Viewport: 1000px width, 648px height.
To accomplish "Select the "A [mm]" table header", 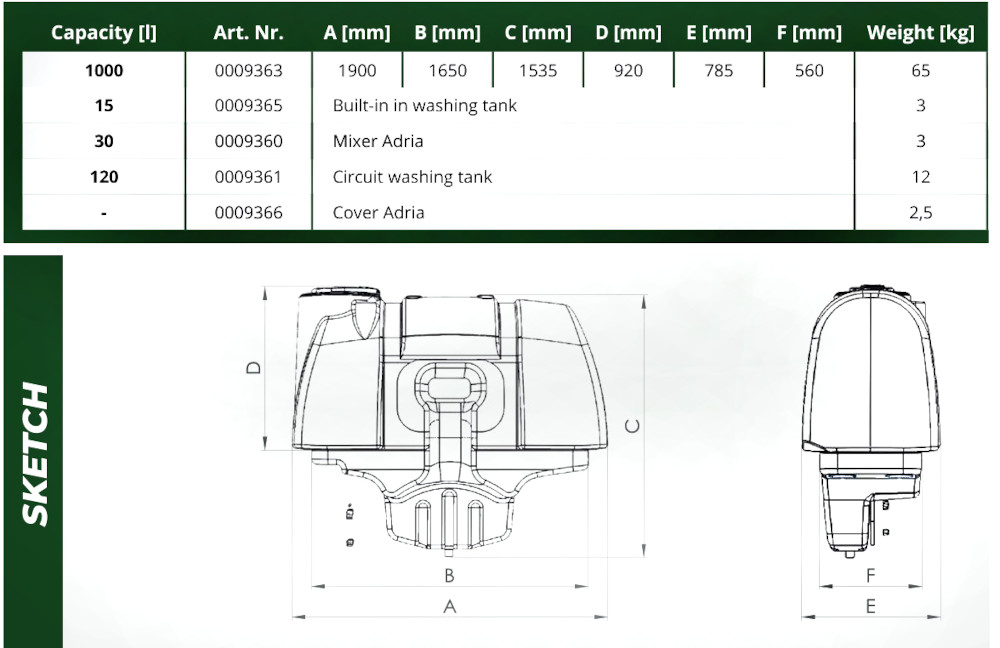I will 357,33.
